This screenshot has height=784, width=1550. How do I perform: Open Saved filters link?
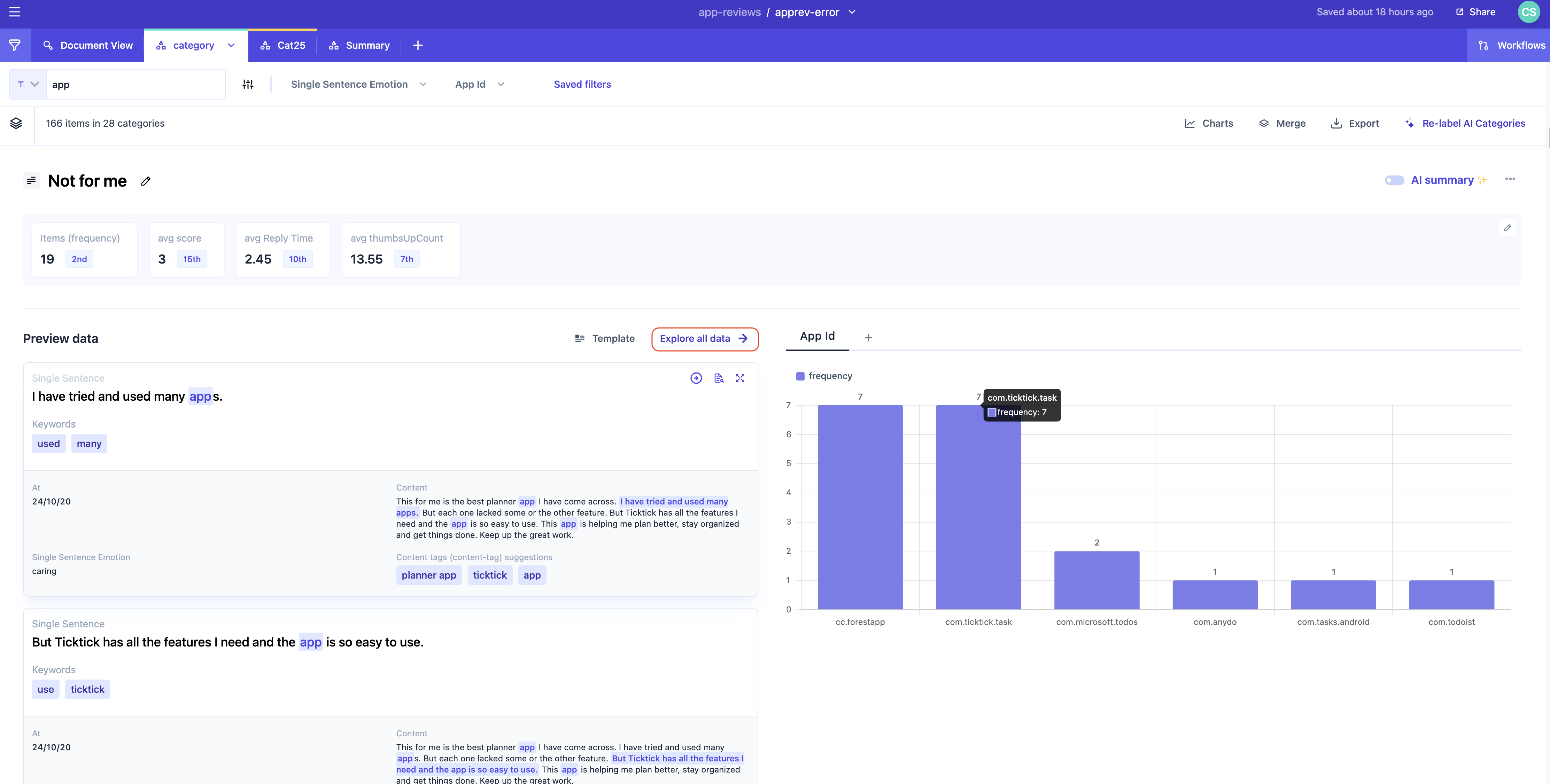(x=582, y=84)
